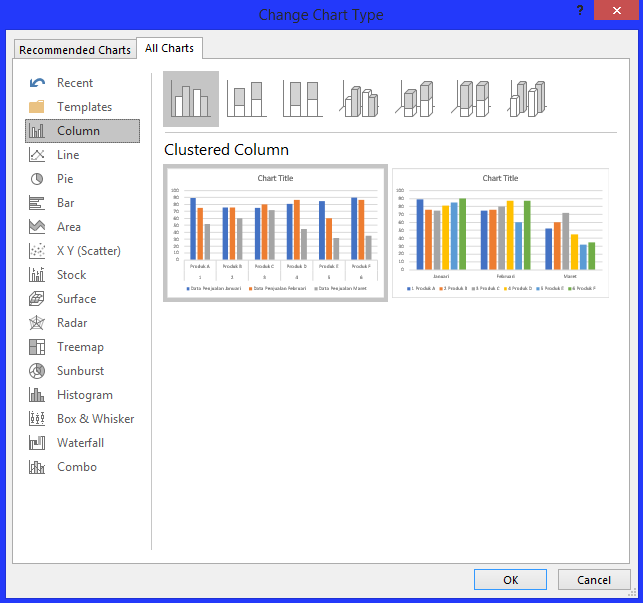This screenshot has height=603, width=643.
Task: Select the Area chart category
Action: pyautogui.click(x=82, y=227)
